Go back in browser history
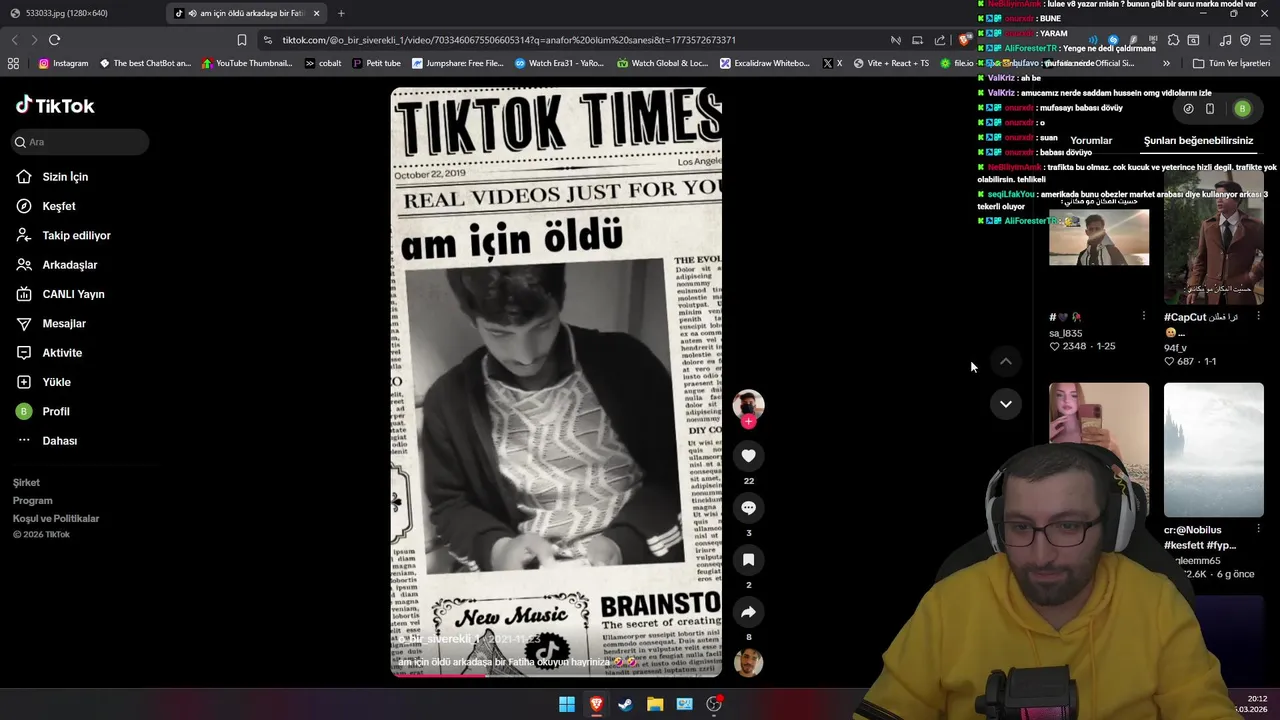Viewport: 1280px width, 720px height. coord(14,40)
